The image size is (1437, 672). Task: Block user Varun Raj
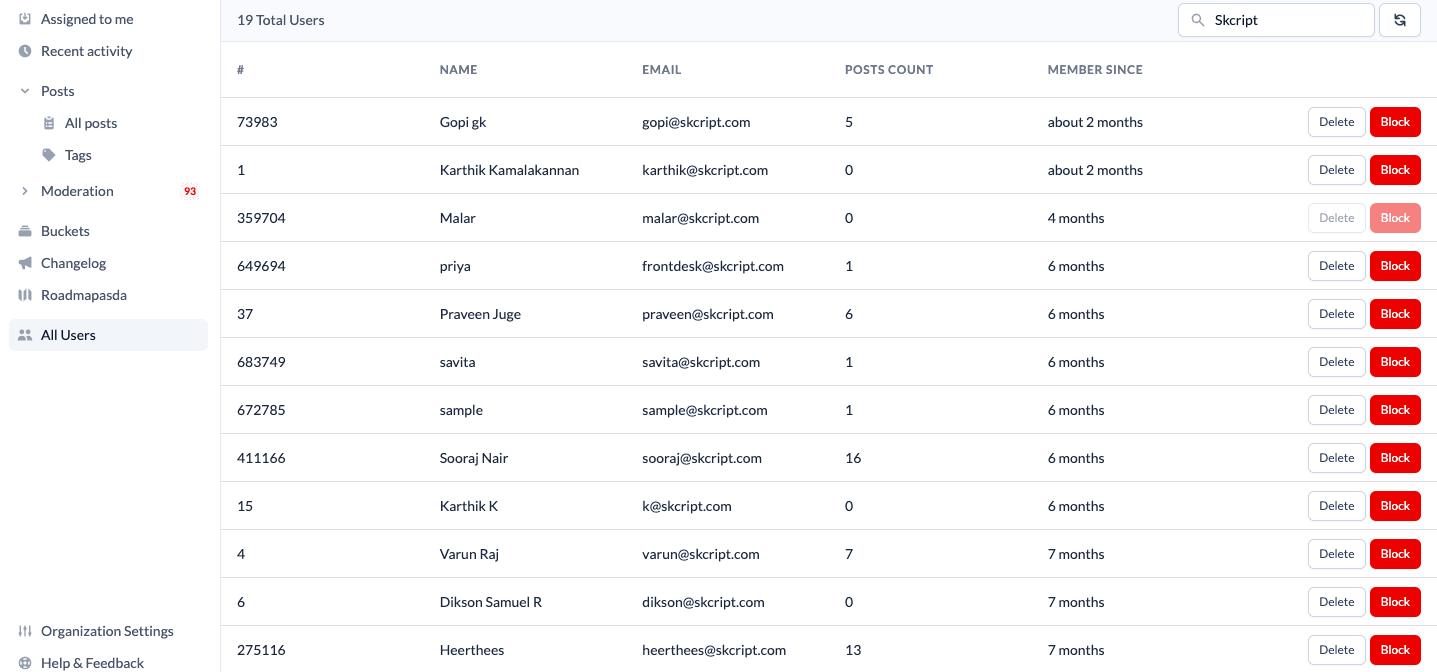(x=1395, y=554)
